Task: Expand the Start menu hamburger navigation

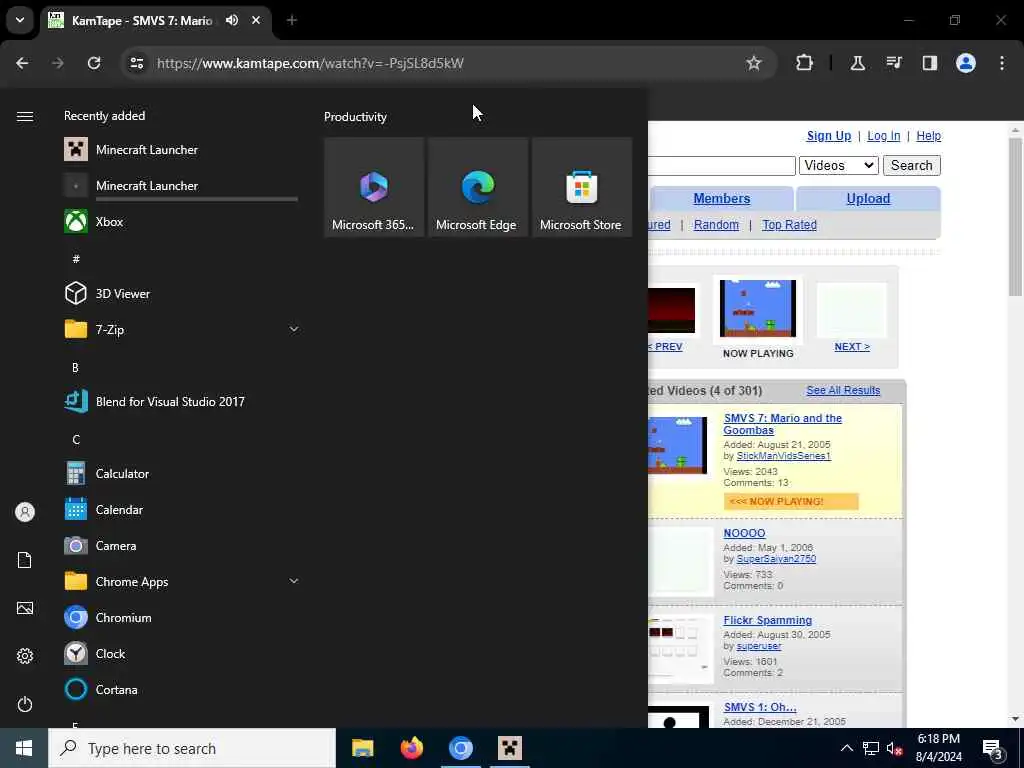Action: [25, 116]
